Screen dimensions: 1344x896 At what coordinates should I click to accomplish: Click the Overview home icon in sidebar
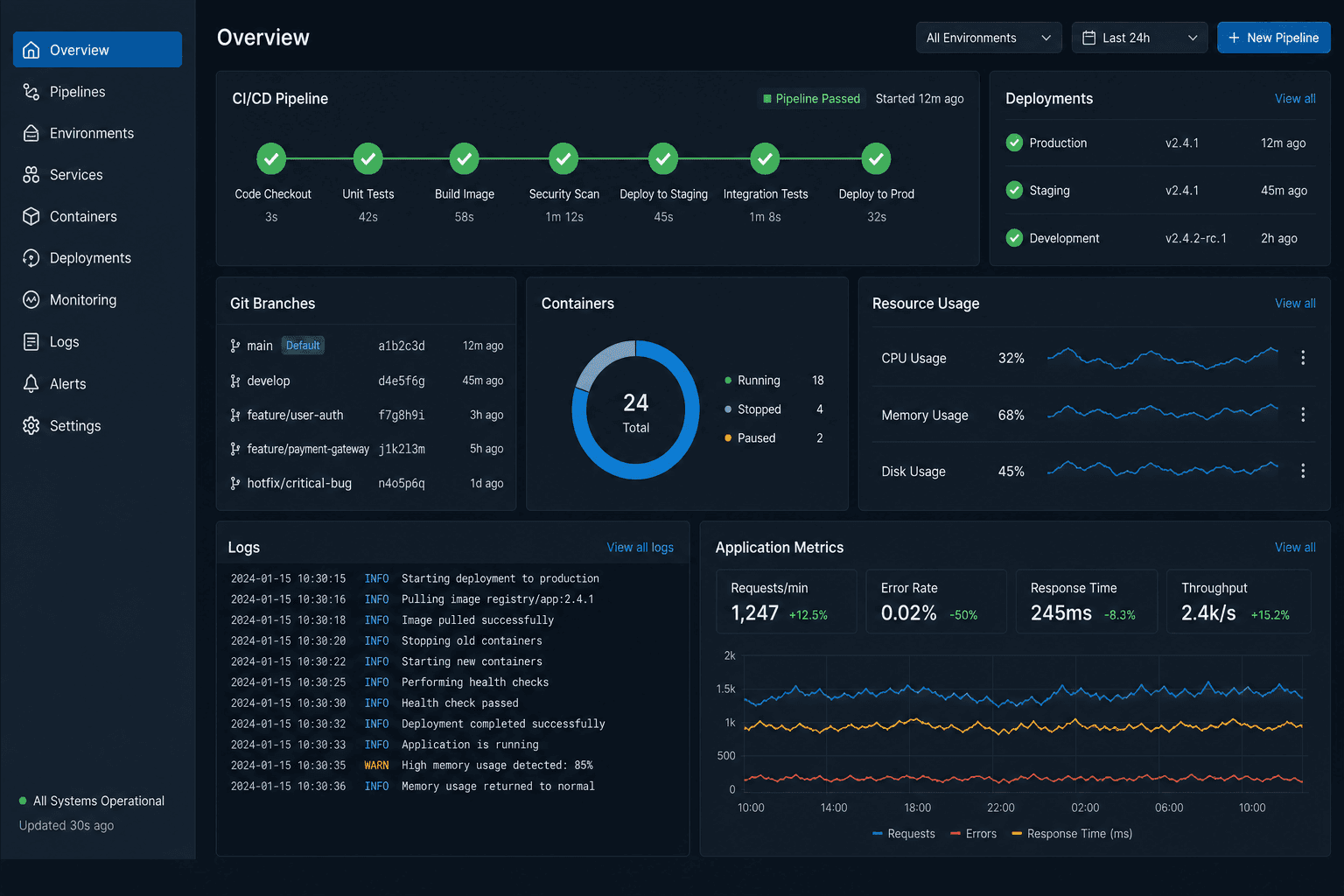[x=31, y=50]
